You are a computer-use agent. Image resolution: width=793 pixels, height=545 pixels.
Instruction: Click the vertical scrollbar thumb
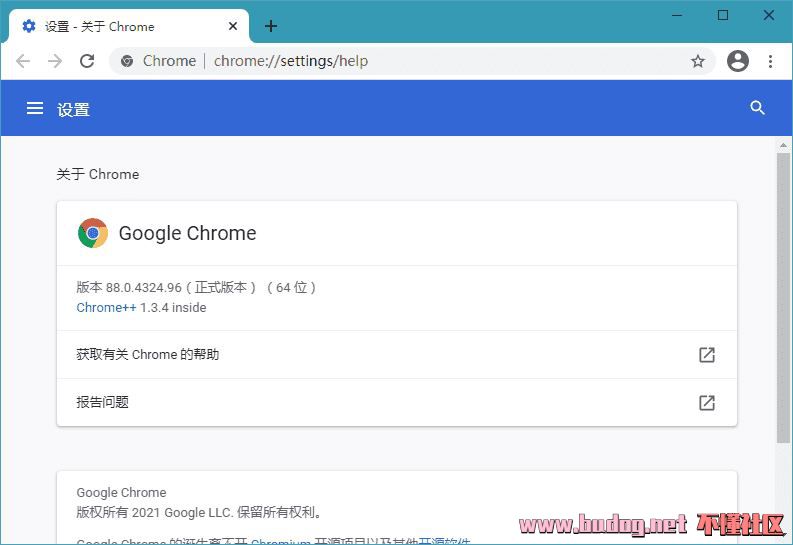pyautogui.click(x=783, y=298)
